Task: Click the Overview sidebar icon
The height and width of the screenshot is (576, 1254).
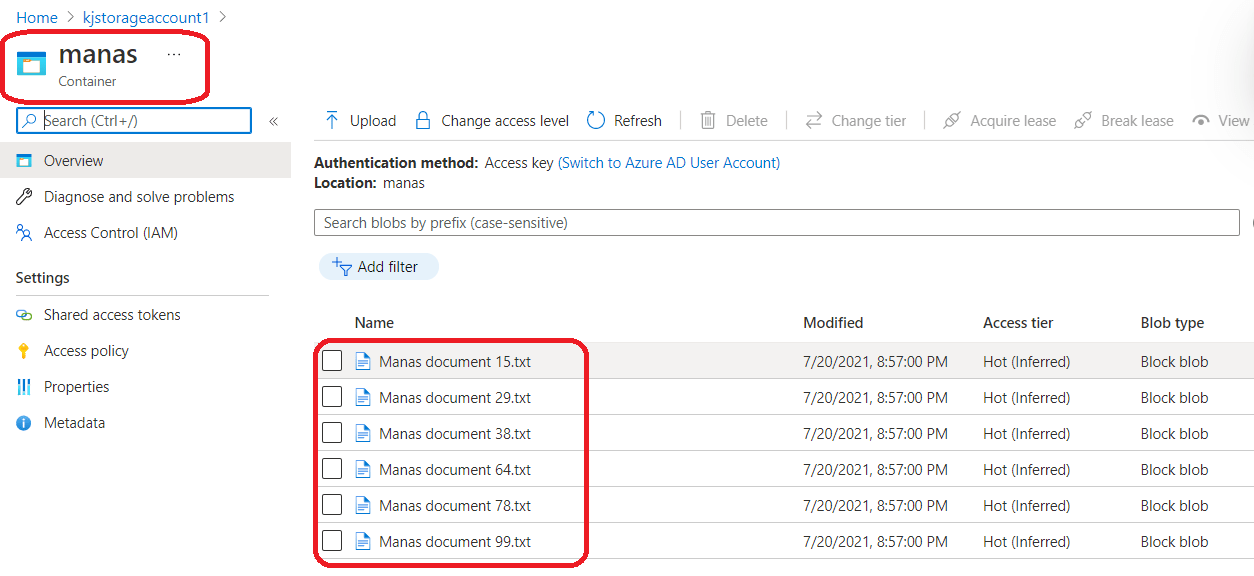Action: (x=24, y=160)
